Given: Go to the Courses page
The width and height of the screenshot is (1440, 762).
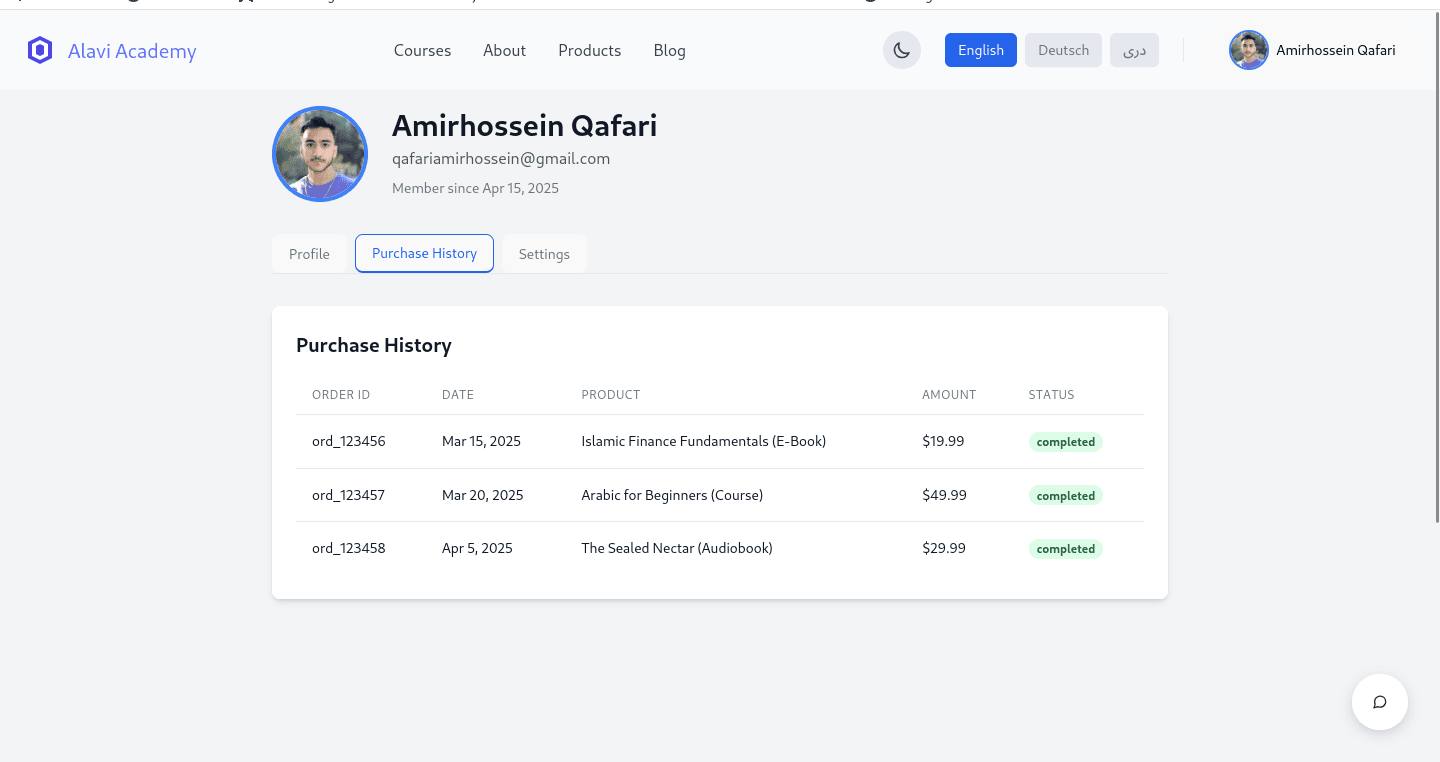Looking at the screenshot, I should [422, 50].
